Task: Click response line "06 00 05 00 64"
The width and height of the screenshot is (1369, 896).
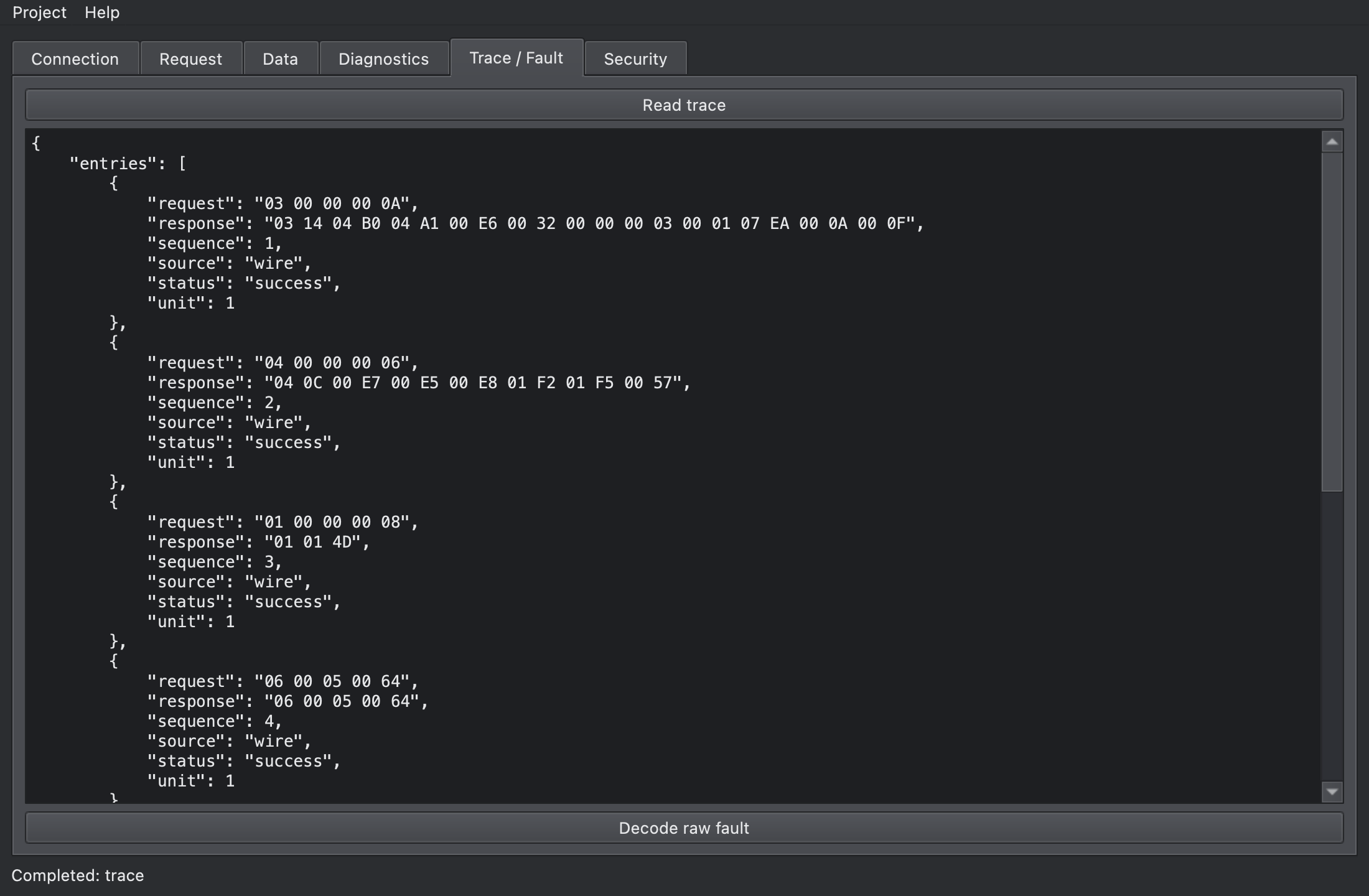Action: [x=288, y=701]
